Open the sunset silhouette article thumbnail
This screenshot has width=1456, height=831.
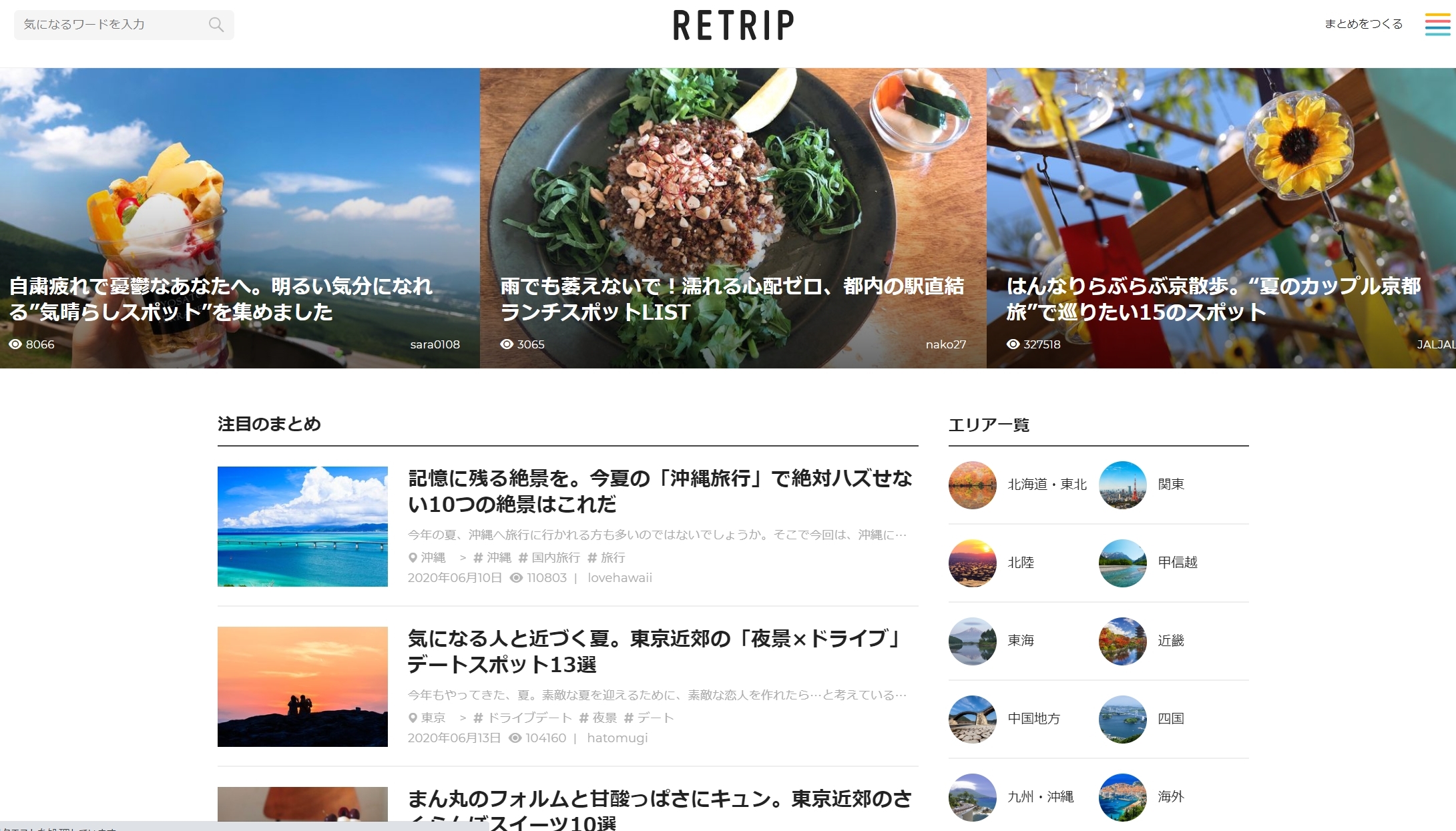tap(302, 687)
